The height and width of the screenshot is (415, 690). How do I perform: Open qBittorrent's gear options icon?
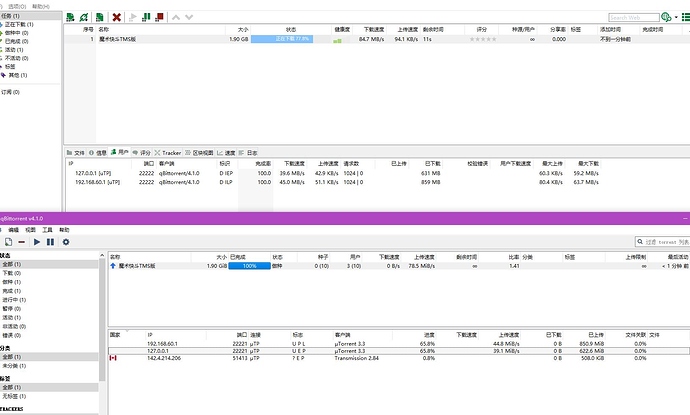coord(66,242)
